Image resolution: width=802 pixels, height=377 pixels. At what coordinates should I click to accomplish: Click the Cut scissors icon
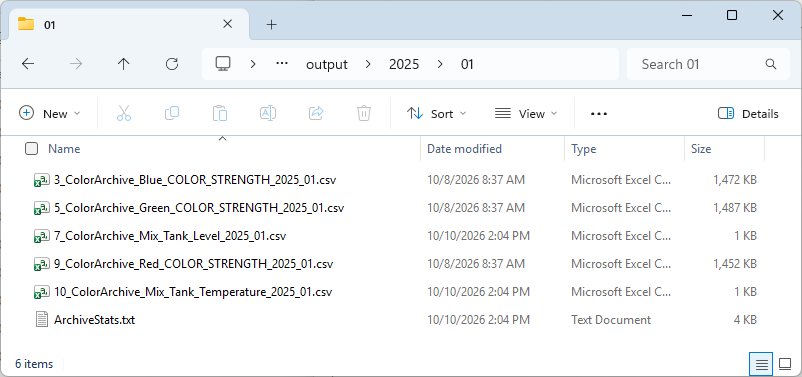[124, 114]
